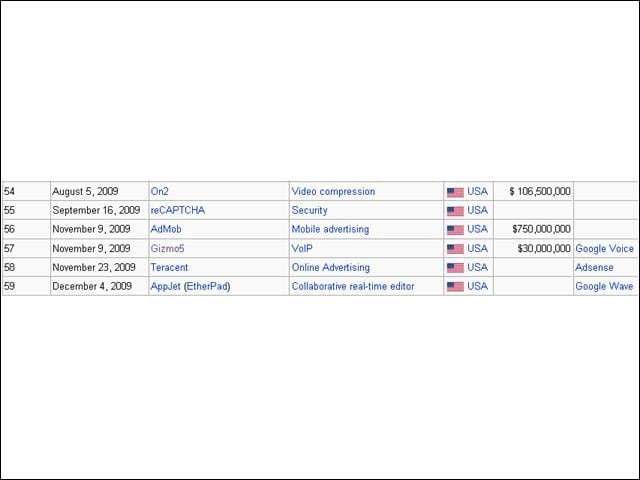The image size is (640, 480).
Task: Go to the Teracent link
Action: pyautogui.click(x=169, y=267)
